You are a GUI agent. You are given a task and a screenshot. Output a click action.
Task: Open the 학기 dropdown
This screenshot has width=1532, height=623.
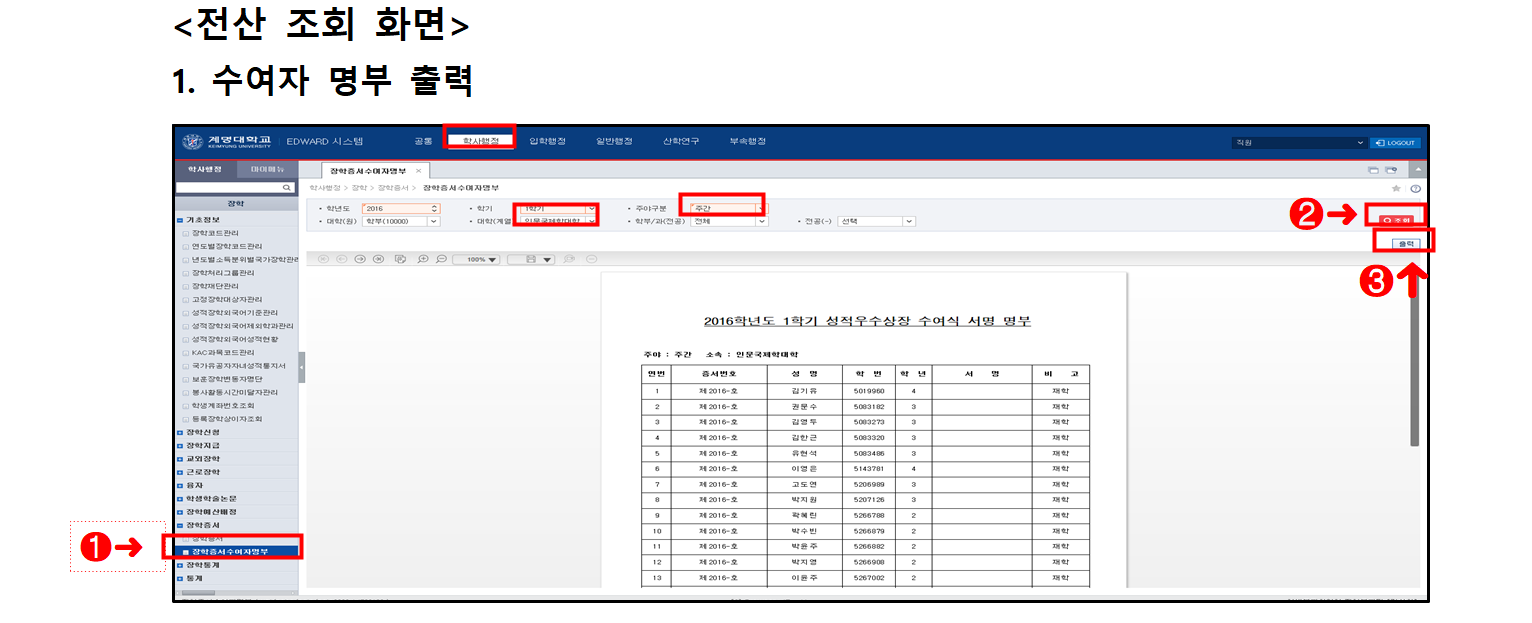coord(590,208)
